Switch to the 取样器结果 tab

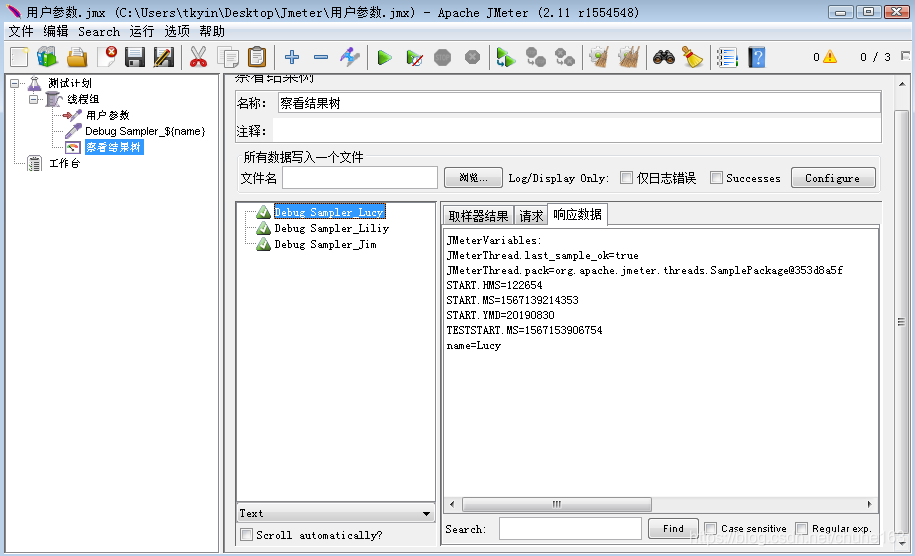coord(478,216)
